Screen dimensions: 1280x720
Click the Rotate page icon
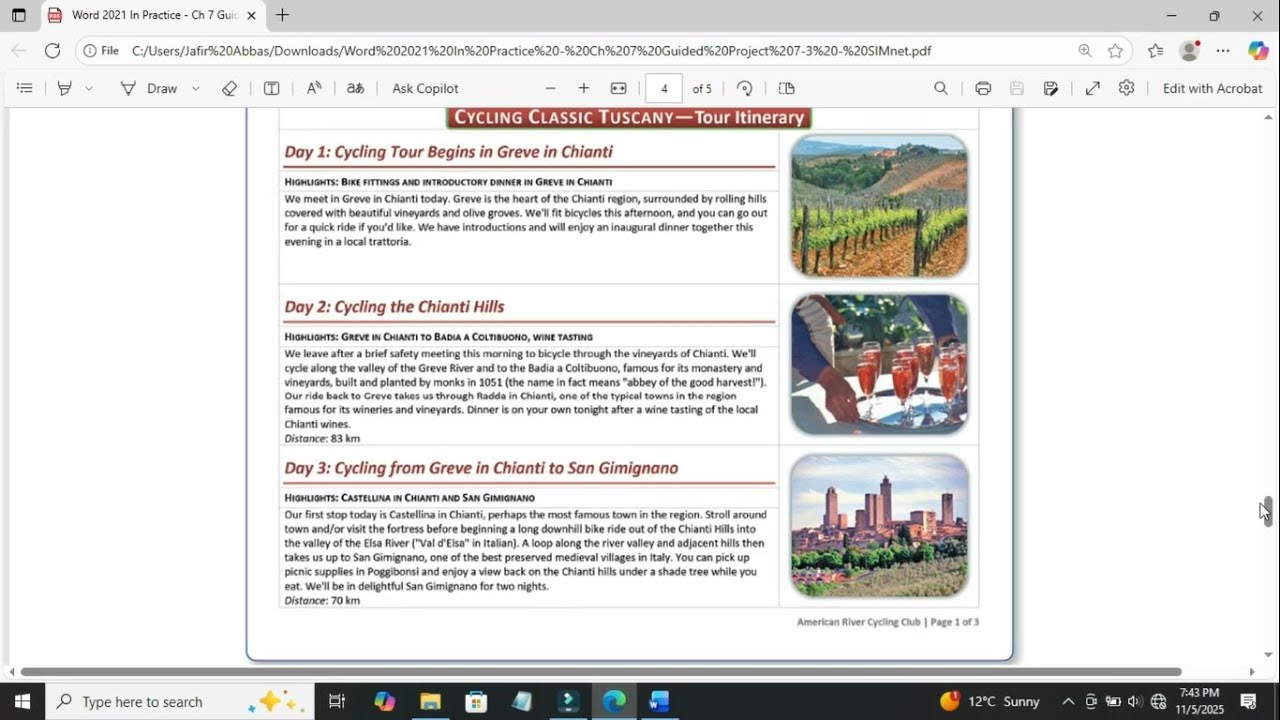(x=744, y=88)
